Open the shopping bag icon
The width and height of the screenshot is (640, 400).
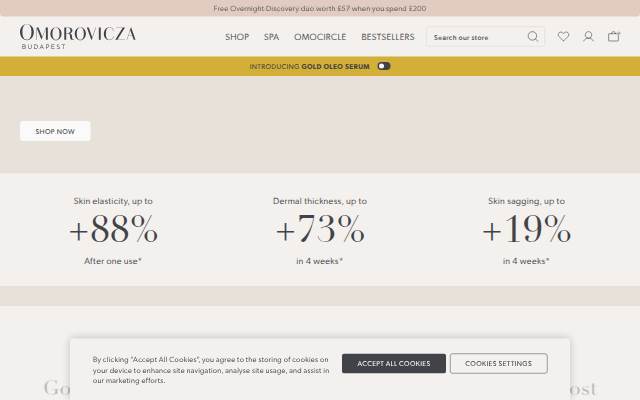613,37
